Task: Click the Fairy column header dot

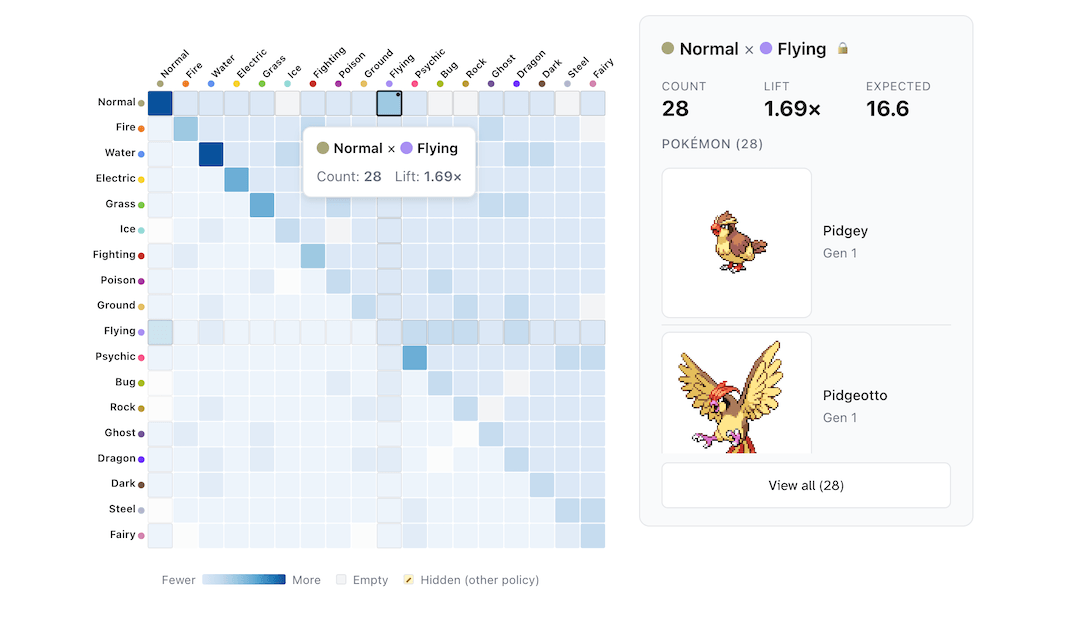Action: pyautogui.click(x=593, y=84)
